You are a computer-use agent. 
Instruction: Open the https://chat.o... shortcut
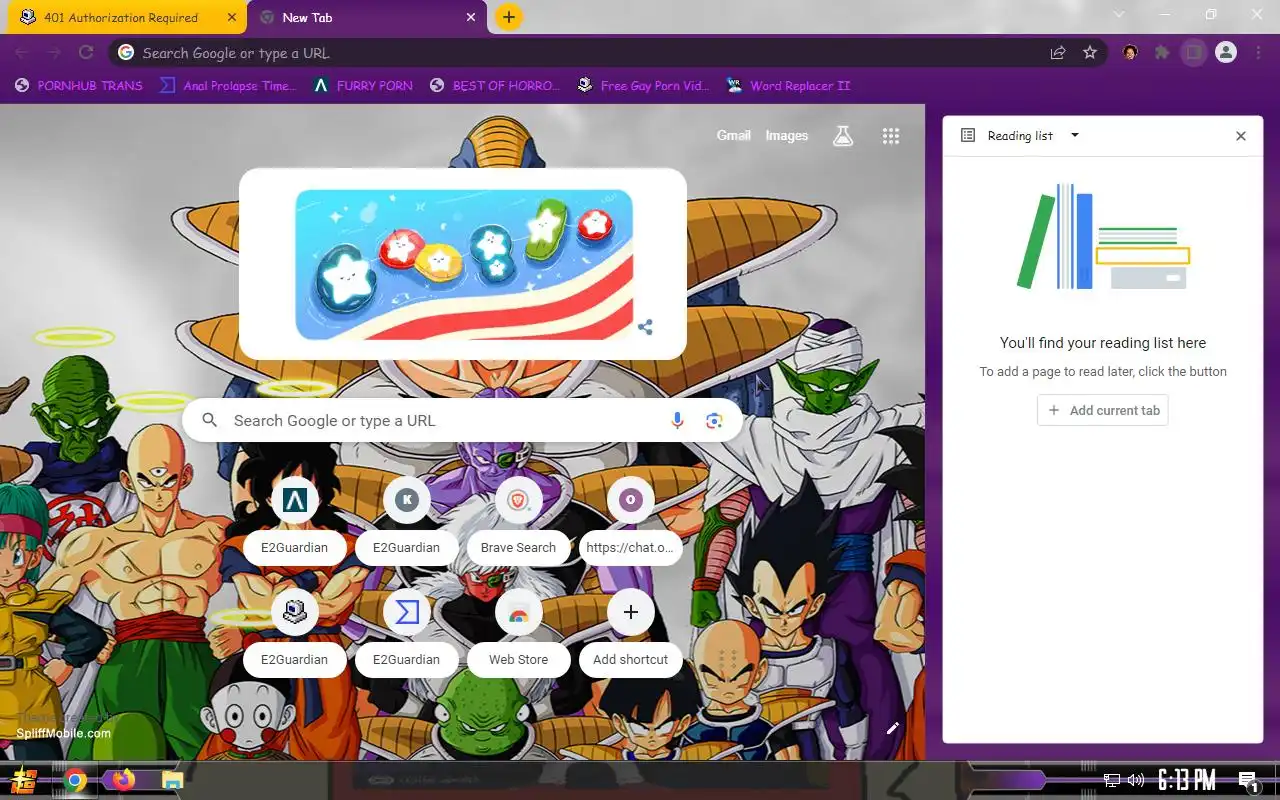point(630,523)
